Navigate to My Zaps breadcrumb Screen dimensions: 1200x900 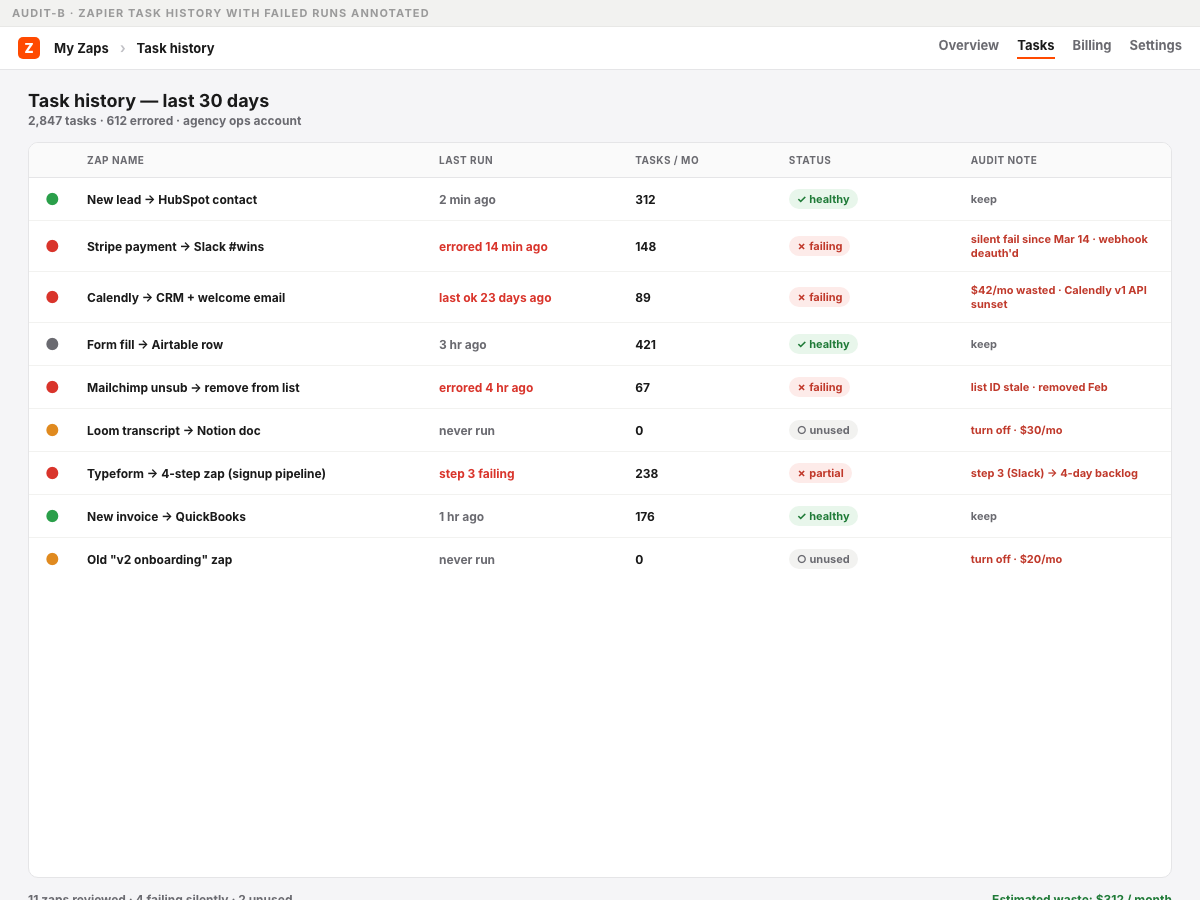point(81,48)
